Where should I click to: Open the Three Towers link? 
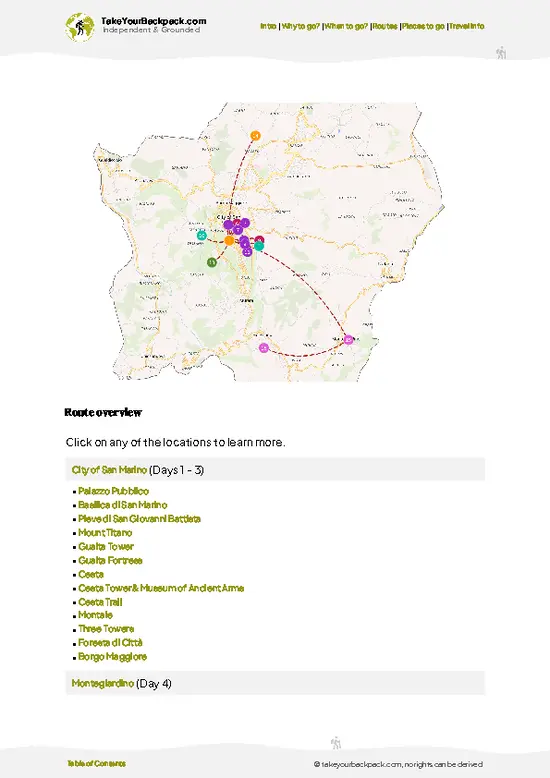[x=106, y=629]
